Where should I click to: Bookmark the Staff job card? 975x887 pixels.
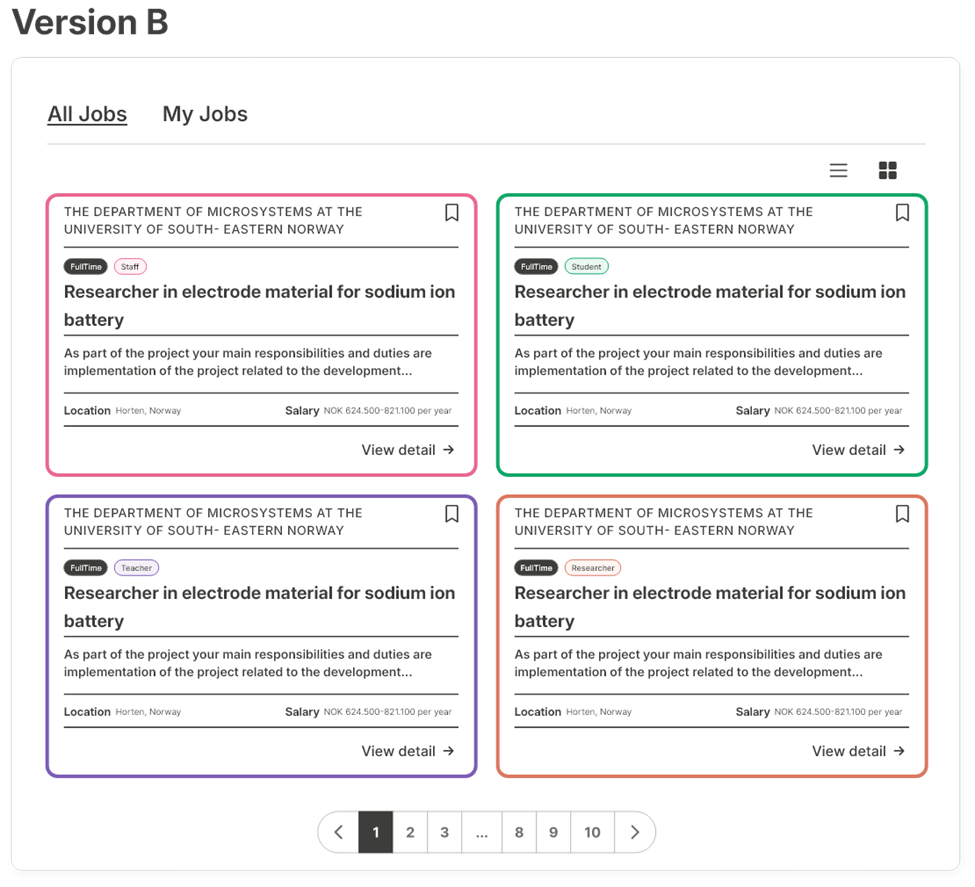coord(452,213)
